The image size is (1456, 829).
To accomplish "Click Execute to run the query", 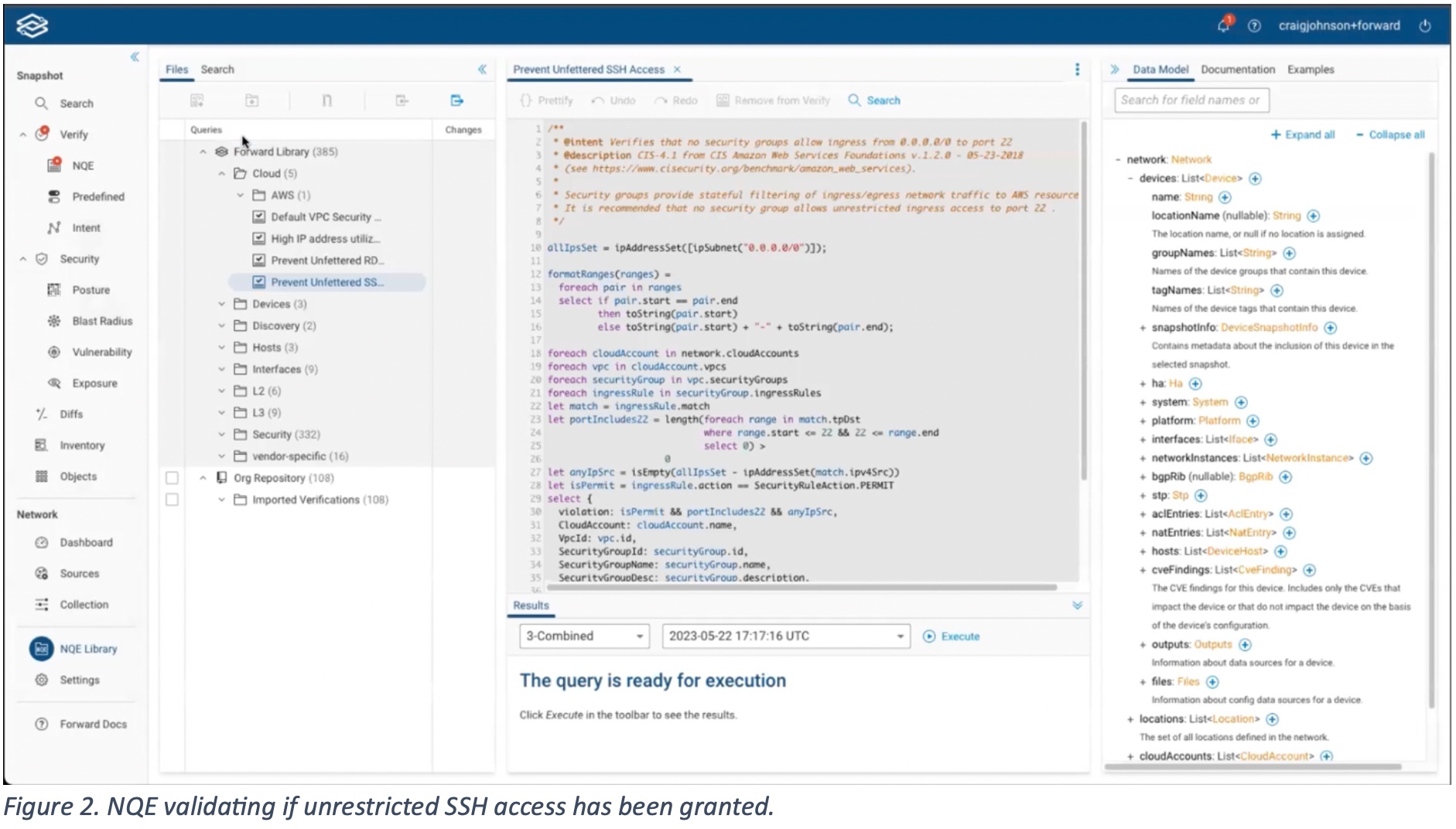I will pos(952,636).
